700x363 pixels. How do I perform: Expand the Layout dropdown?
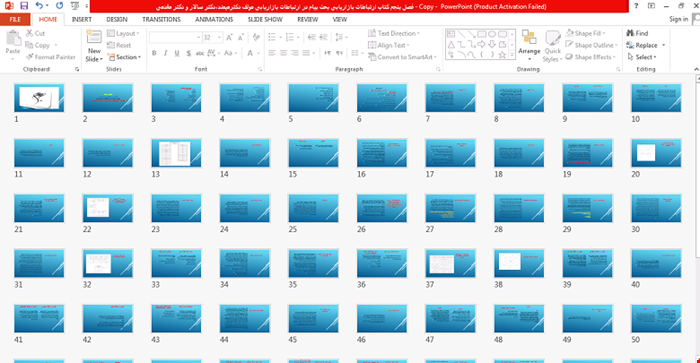(124, 33)
